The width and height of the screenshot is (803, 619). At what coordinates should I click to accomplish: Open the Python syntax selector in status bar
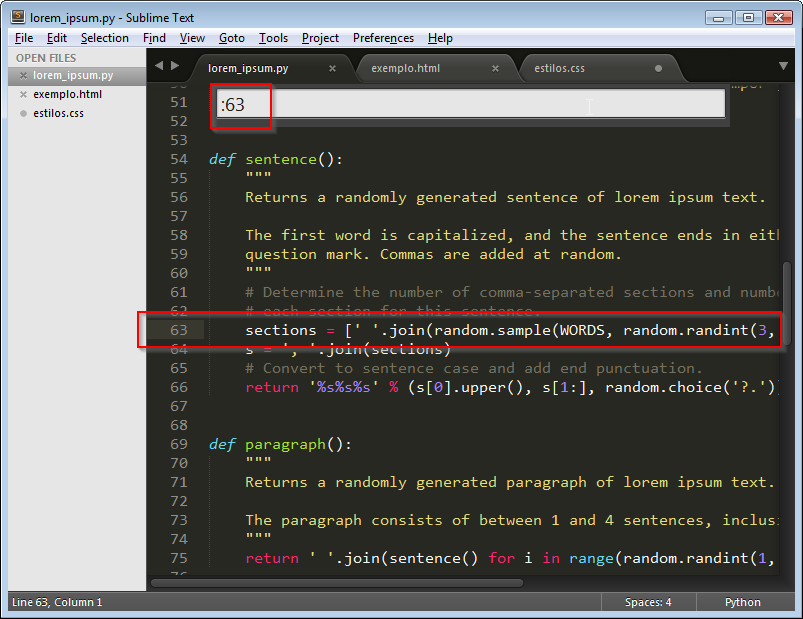[742, 602]
